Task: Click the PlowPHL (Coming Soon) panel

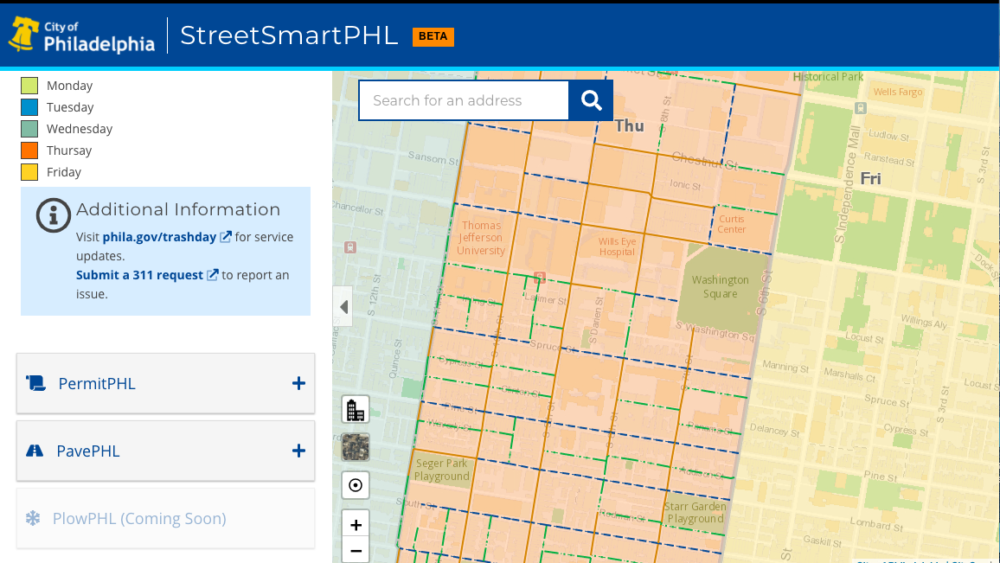Action: 165,518
